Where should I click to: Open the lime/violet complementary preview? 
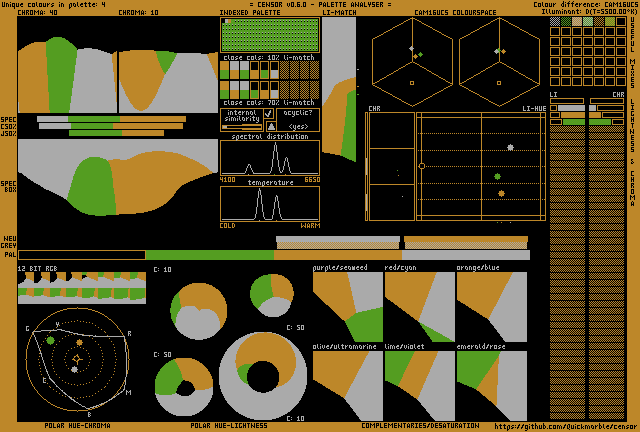click(x=419, y=385)
